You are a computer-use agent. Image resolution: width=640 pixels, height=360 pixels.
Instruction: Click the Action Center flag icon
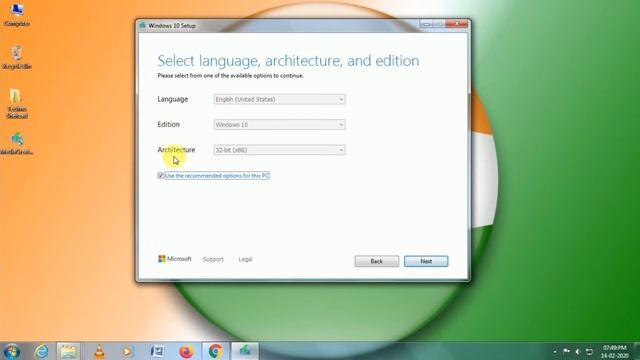(x=566, y=351)
